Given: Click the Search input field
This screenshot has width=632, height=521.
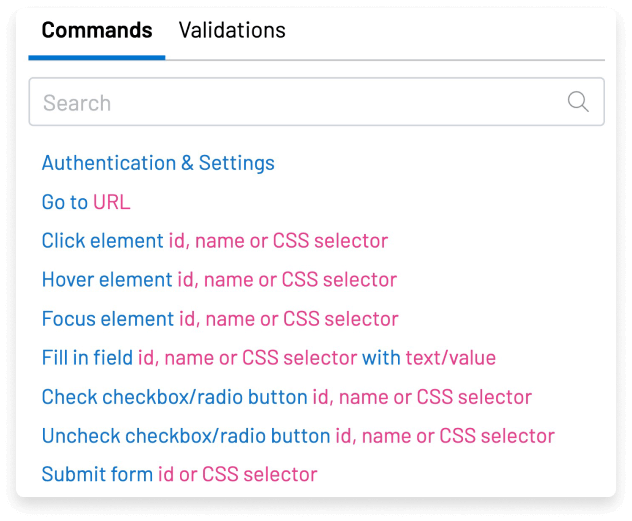Looking at the screenshot, I should pos(300,102).
